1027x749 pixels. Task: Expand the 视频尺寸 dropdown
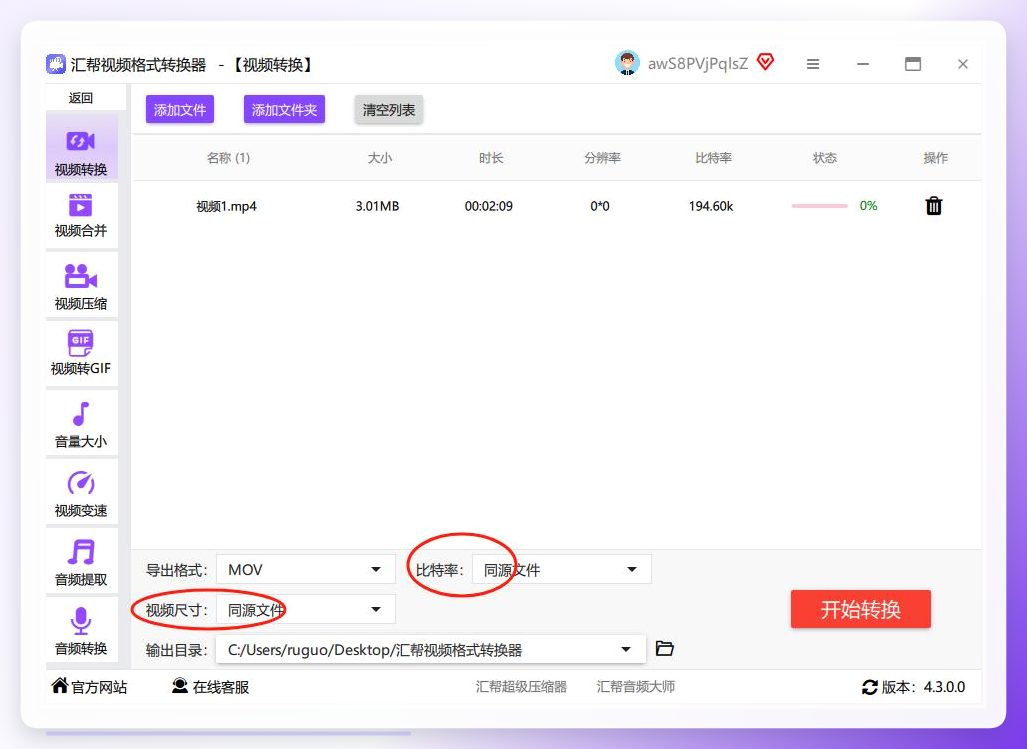pyautogui.click(x=306, y=610)
